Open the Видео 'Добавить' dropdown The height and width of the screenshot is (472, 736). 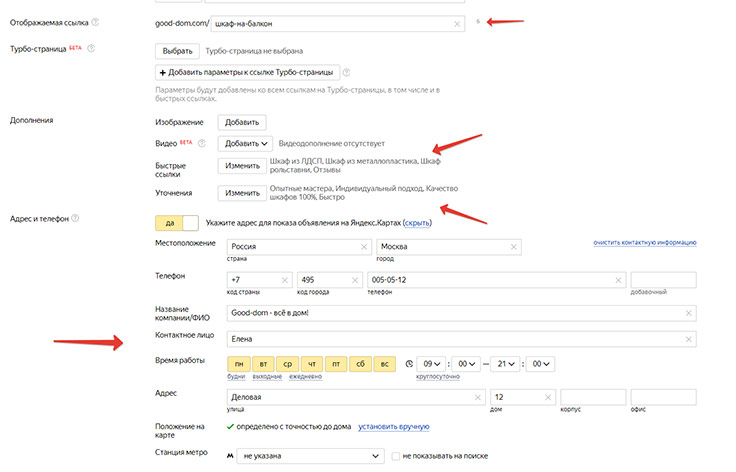pos(246,144)
